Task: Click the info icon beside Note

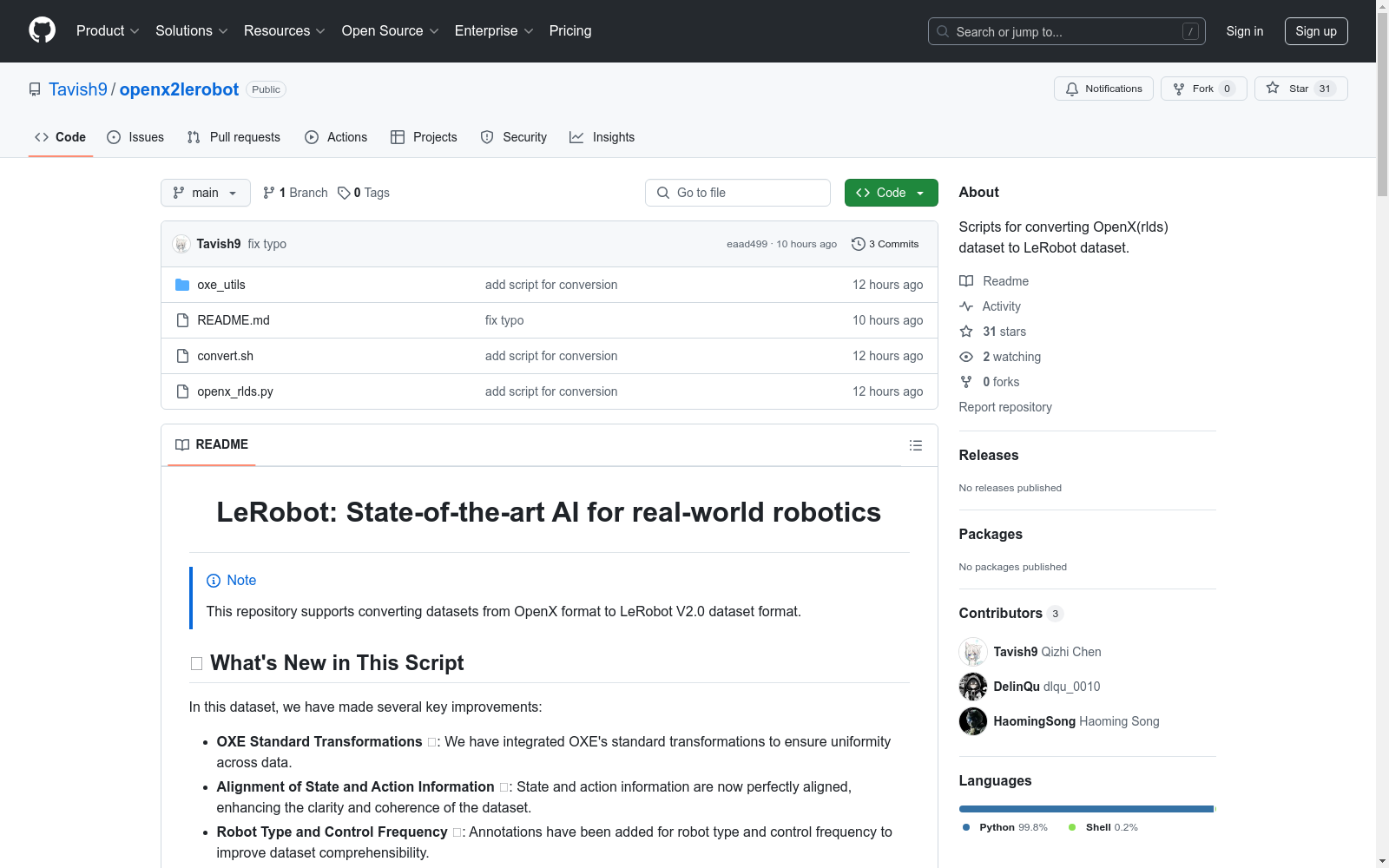Action: click(214, 581)
